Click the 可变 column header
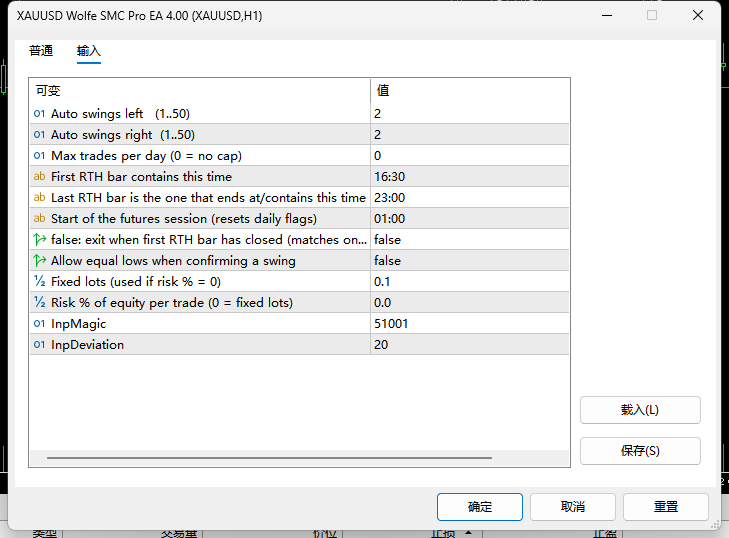The height and width of the screenshot is (538, 729). pos(200,90)
